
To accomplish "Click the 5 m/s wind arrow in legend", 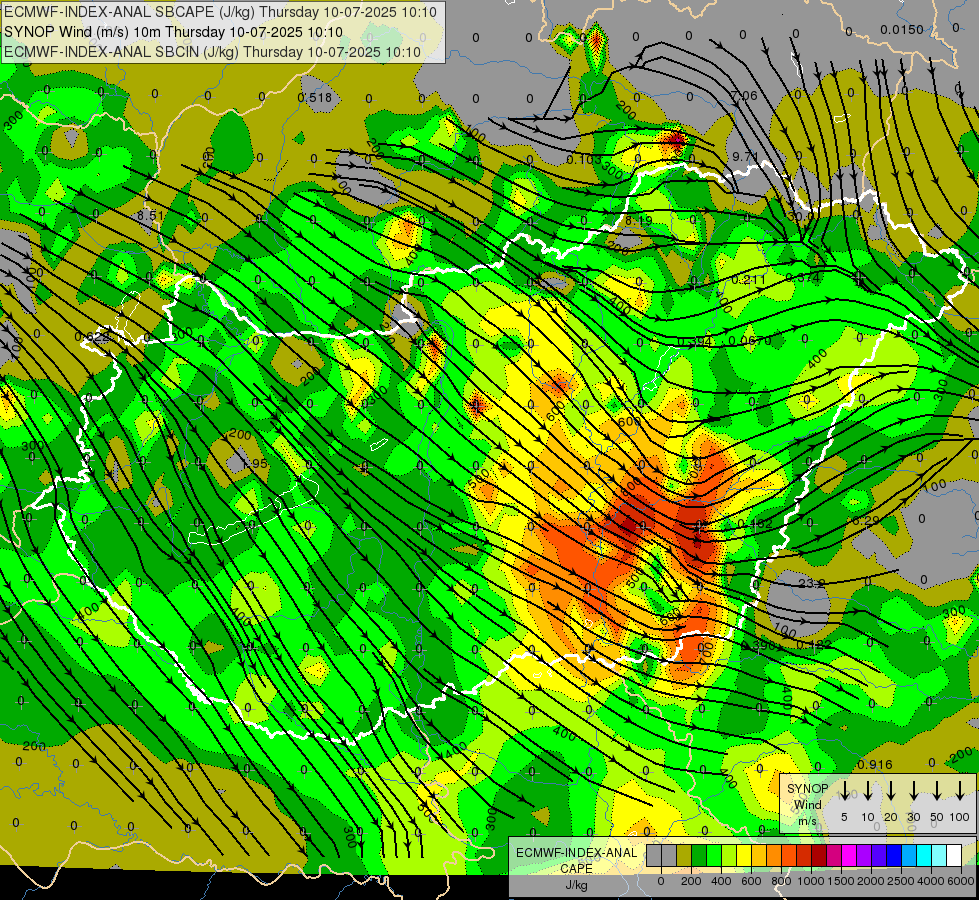I will click(844, 791).
